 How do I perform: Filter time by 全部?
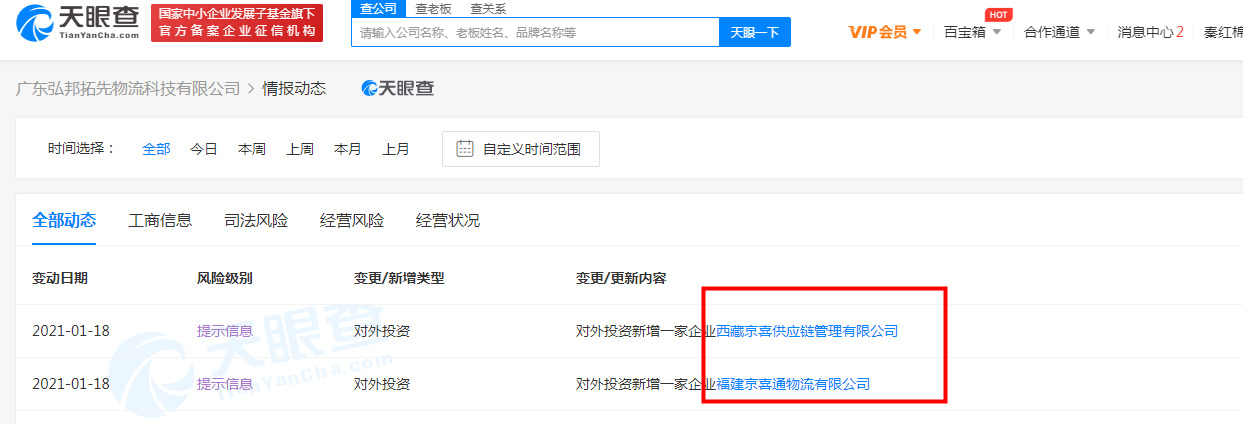(x=156, y=149)
